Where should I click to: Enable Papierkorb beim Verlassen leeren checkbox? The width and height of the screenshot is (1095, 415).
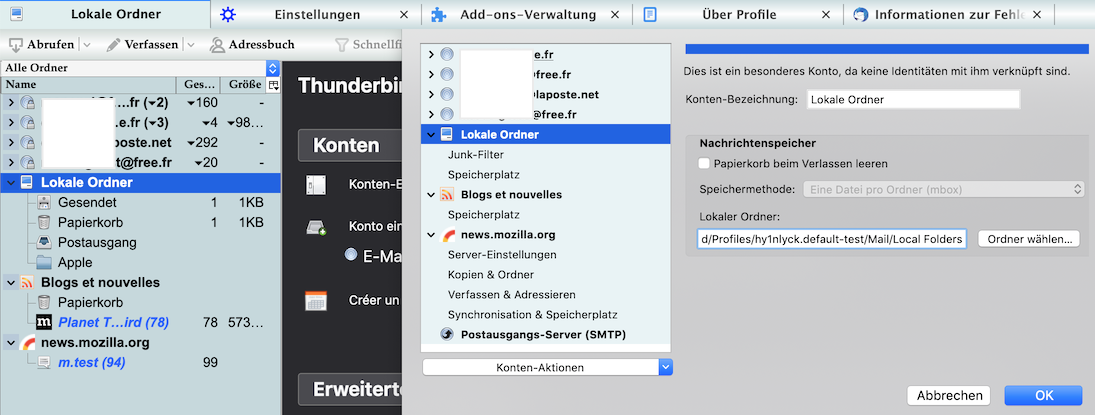pos(704,163)
